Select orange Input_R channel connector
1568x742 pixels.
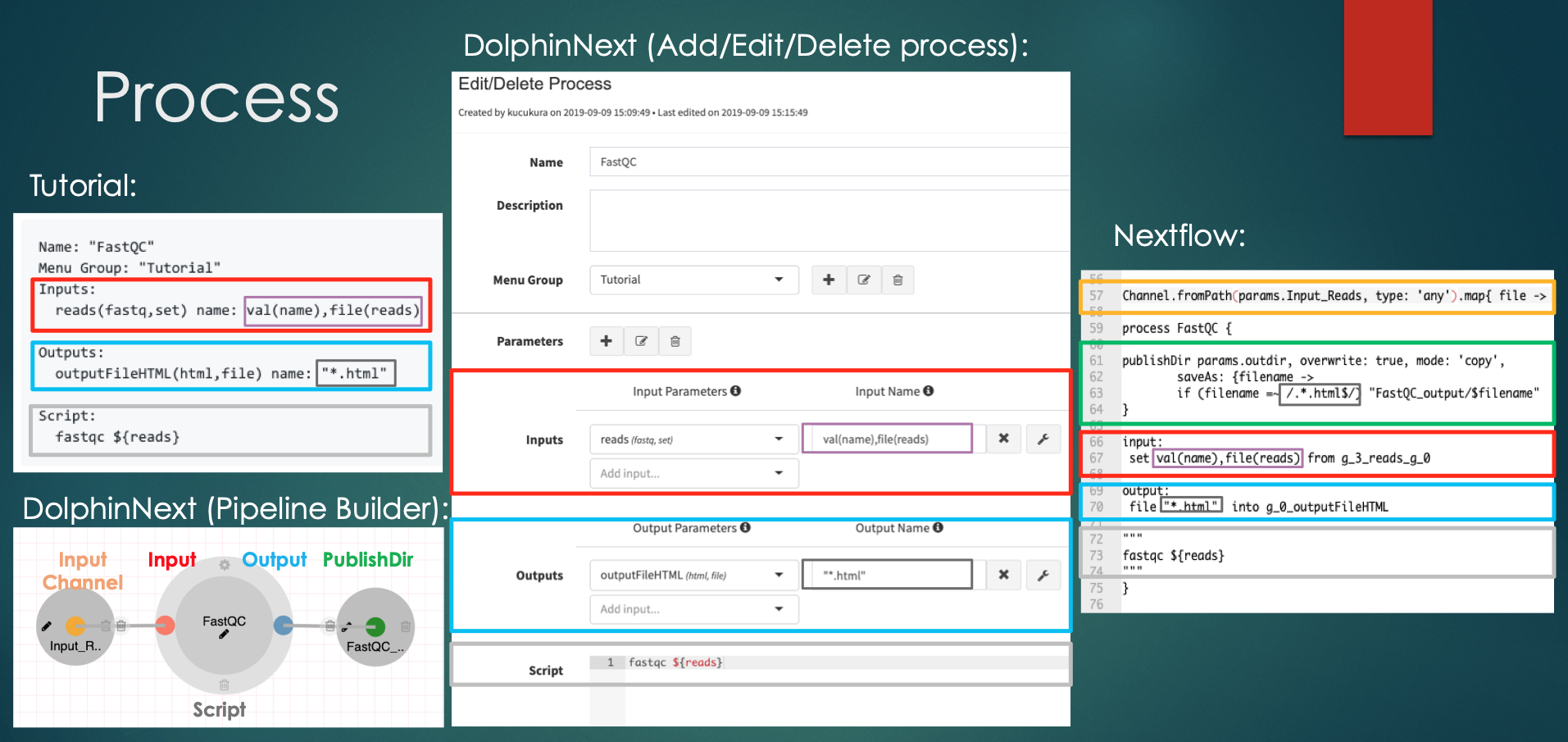pos(75,626)
